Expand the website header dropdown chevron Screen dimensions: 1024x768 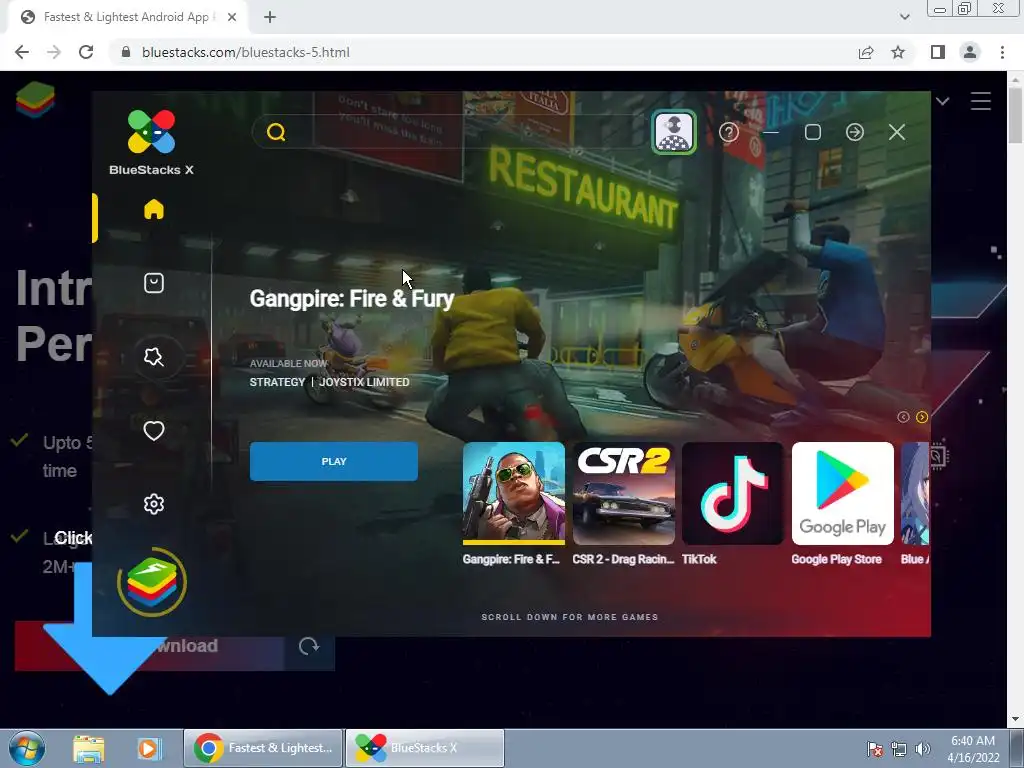pyautogui.click(x=942, y=101)
